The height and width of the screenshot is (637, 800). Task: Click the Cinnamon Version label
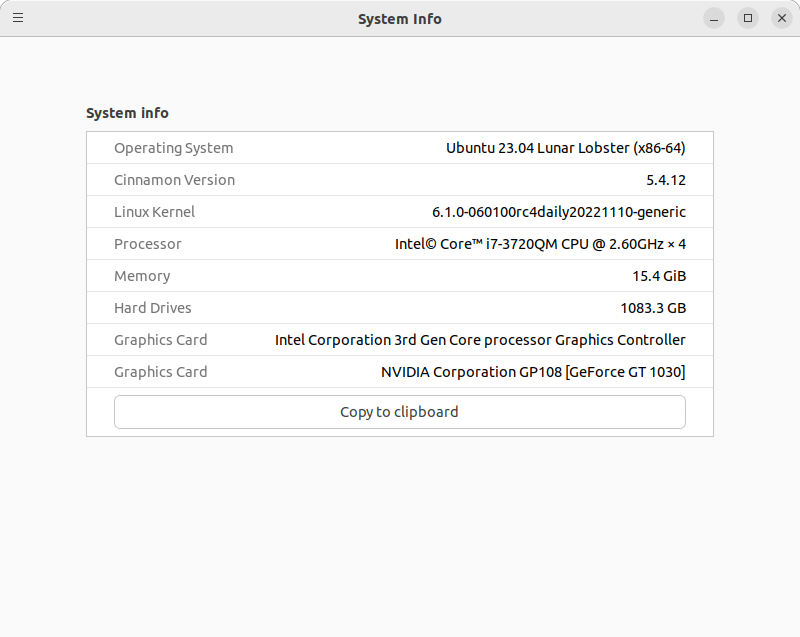[174, 180]
